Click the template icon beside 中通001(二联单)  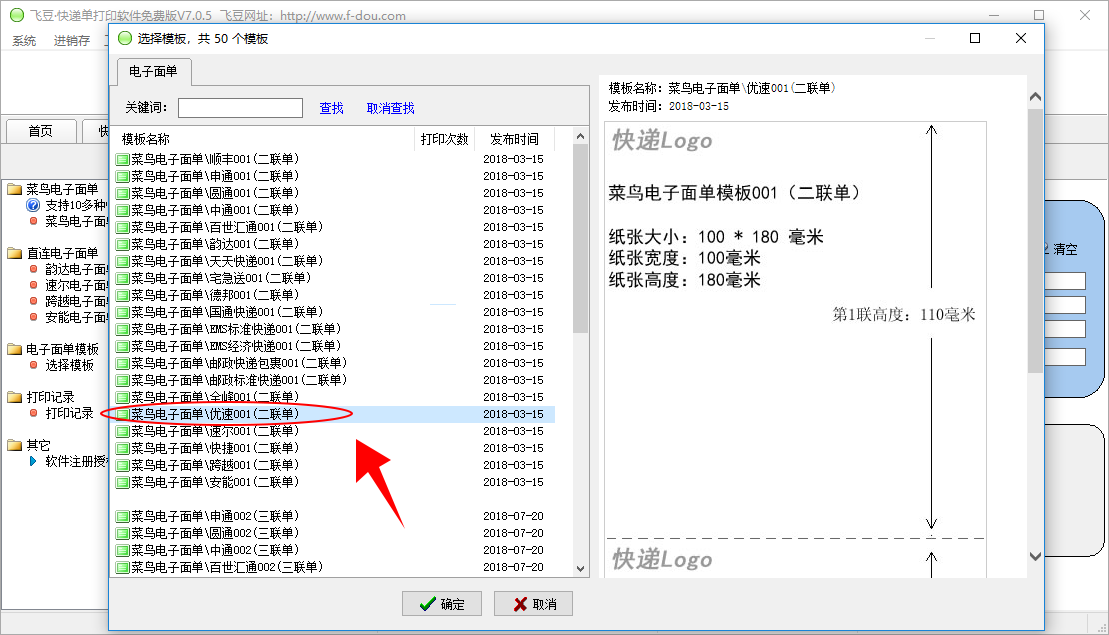(x=122, y=211)
